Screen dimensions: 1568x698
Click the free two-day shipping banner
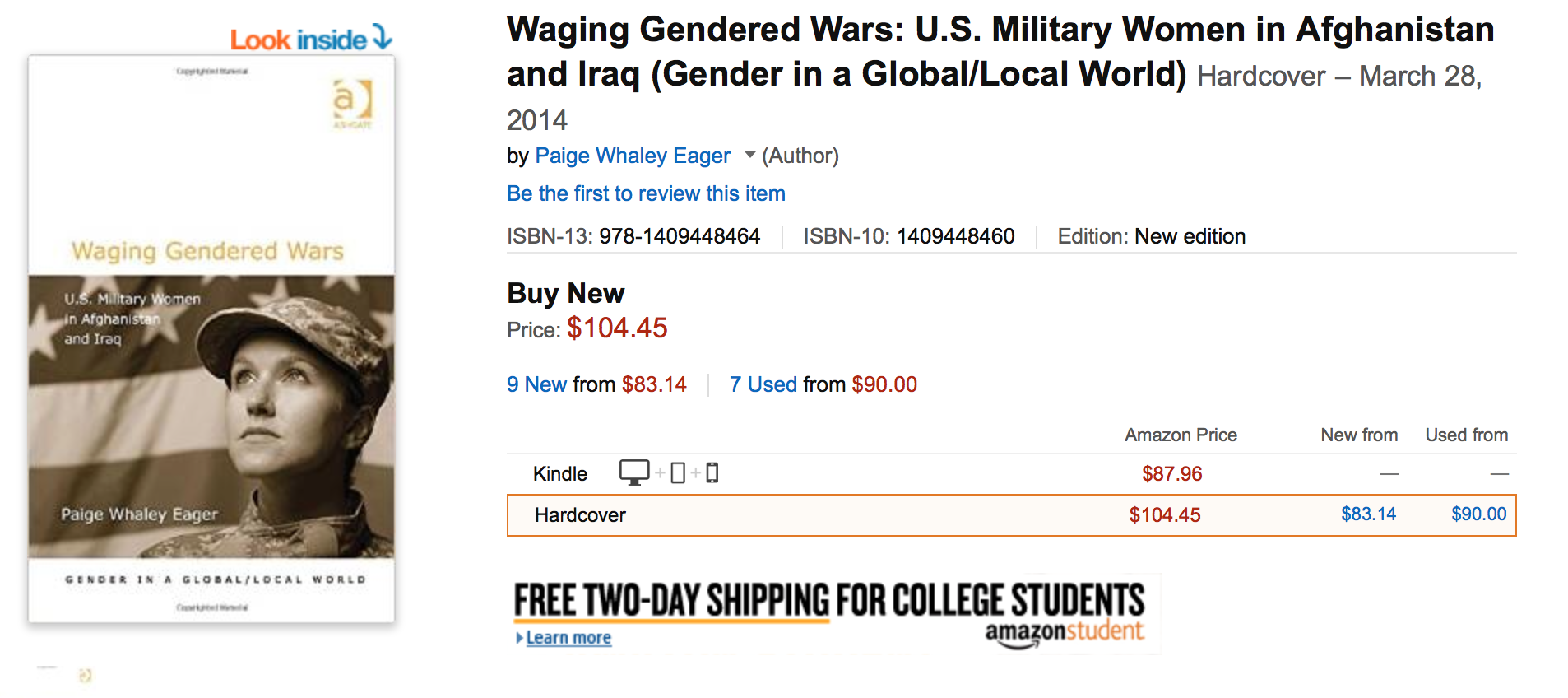point(828,600)
